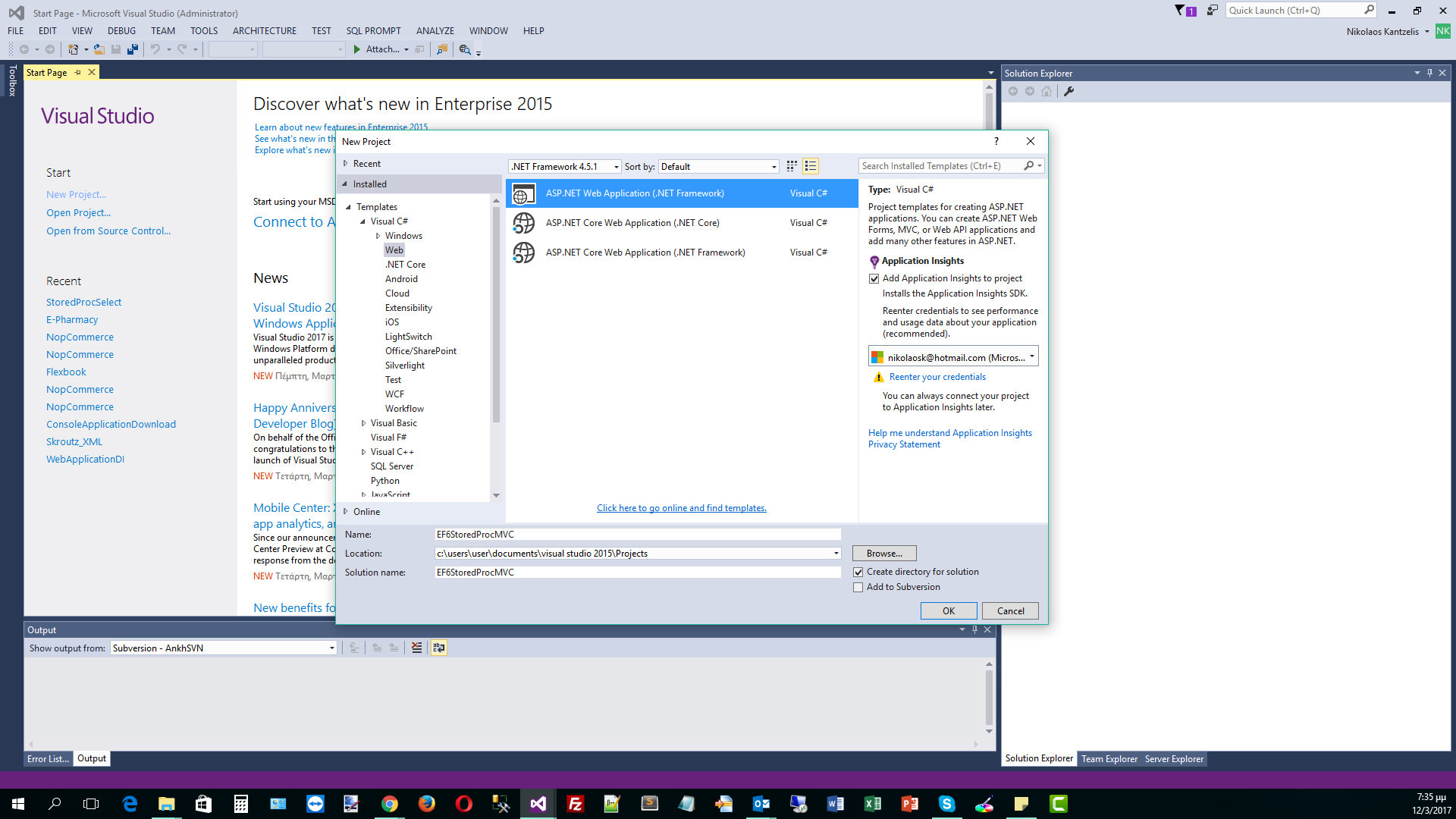Click the feedback icon next to notifications flag
Image resolution: width=1456 pixels, height=819 pixels.
tap(1212, 11)
